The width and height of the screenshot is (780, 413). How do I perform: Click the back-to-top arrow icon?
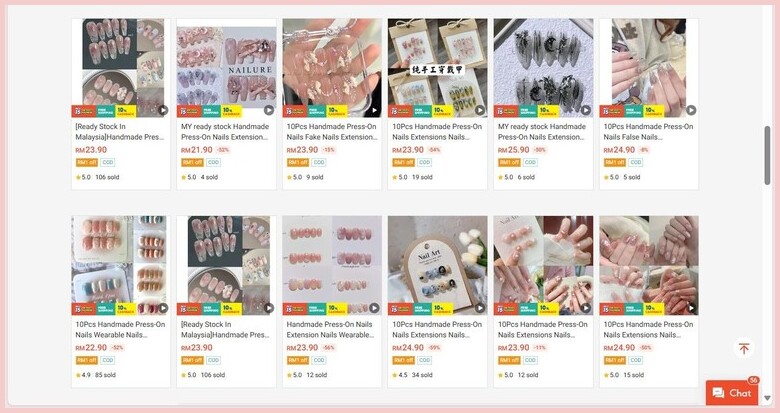(x=744, y=348)
